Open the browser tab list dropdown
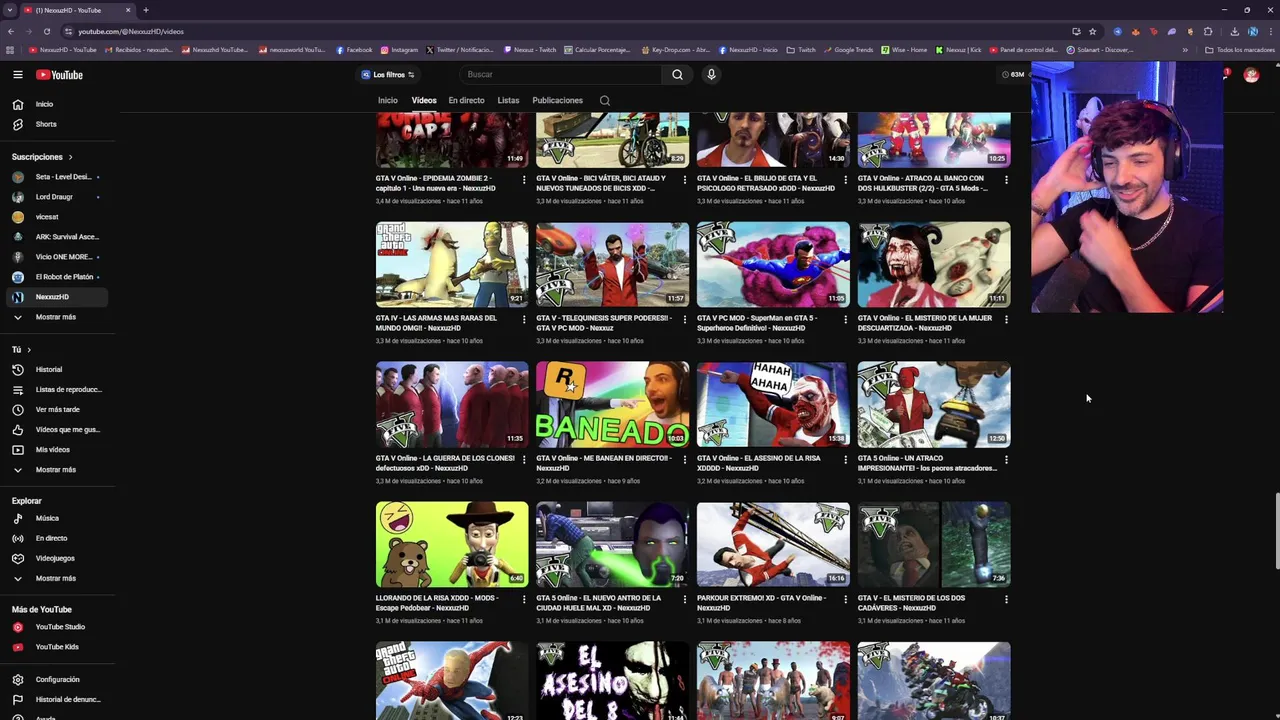 click(x=10, y=10)
